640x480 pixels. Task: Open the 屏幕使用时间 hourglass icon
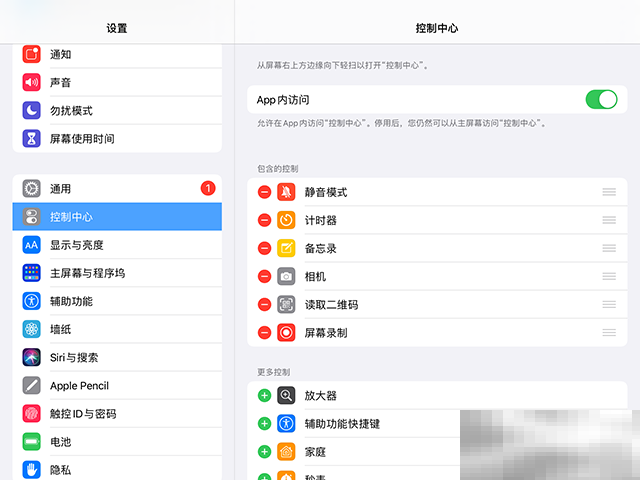click(31, 139)
